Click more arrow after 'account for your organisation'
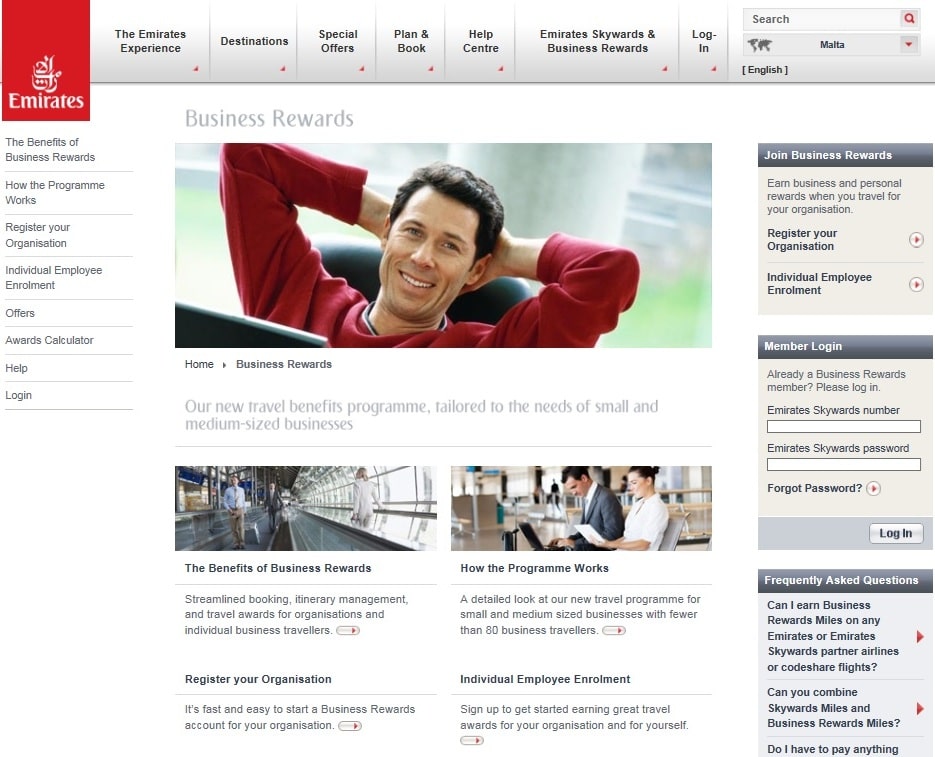Image resolution: width=935 pixels, height=757 pixels. 350,726
